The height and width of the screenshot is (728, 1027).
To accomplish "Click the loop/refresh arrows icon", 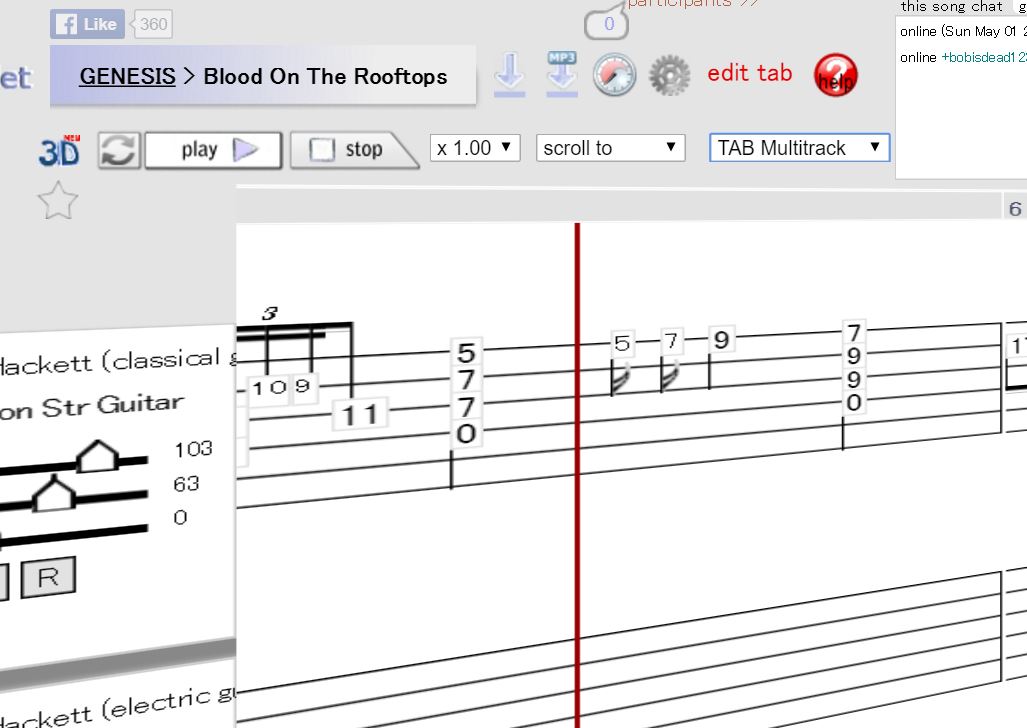I will (119, 150).
